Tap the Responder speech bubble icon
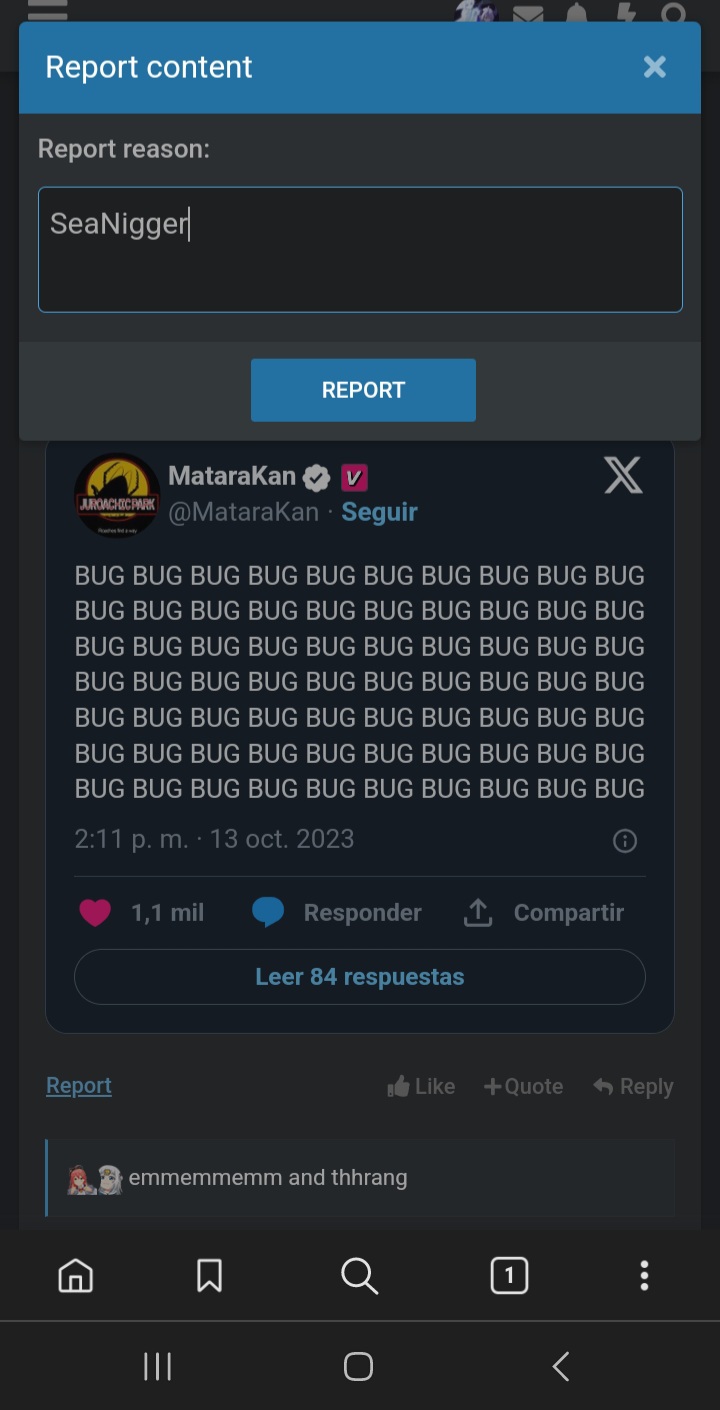This screenshot has height=1410, width=720. [268, 913]
